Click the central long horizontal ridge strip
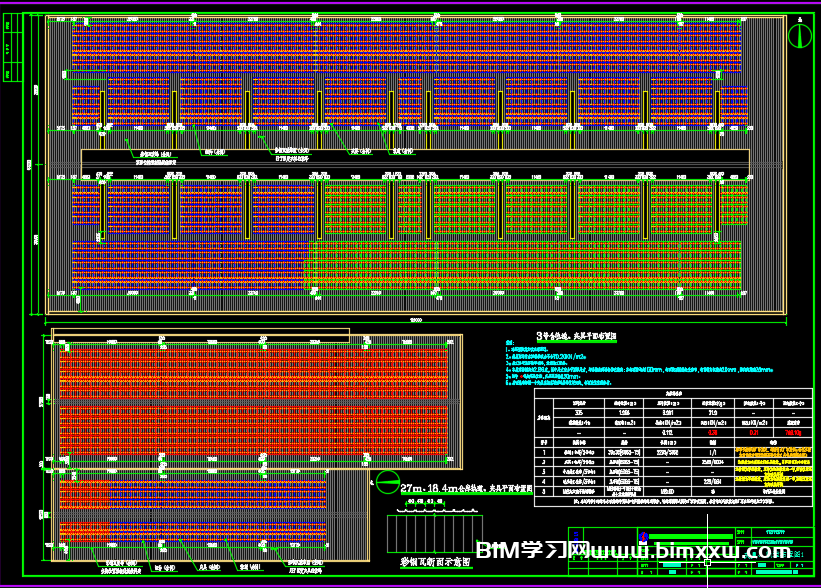Image resolution: width=821 pixels, height=588 pixels. 414,160
